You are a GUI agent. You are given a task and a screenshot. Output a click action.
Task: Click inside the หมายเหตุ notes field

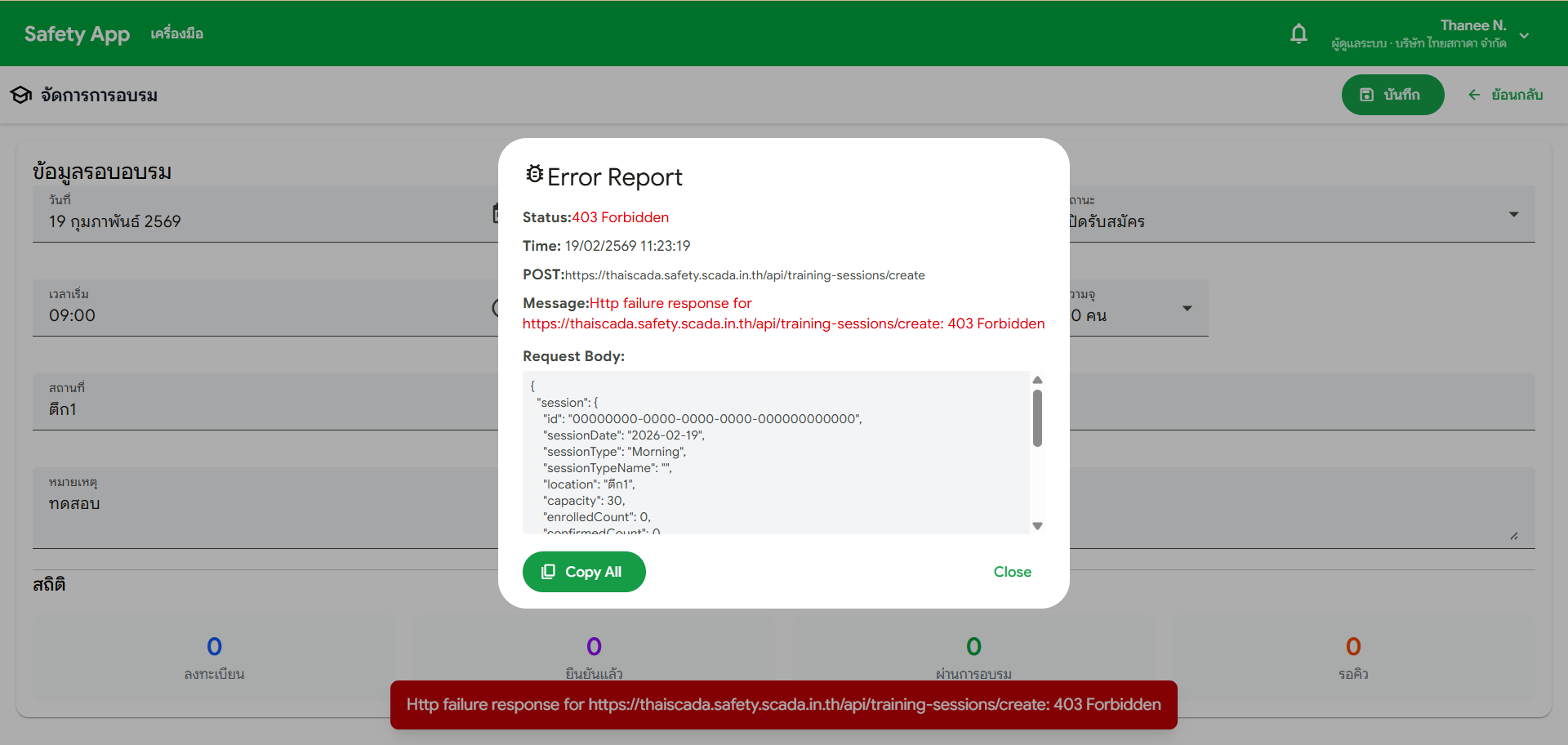[x=245, y=504]
